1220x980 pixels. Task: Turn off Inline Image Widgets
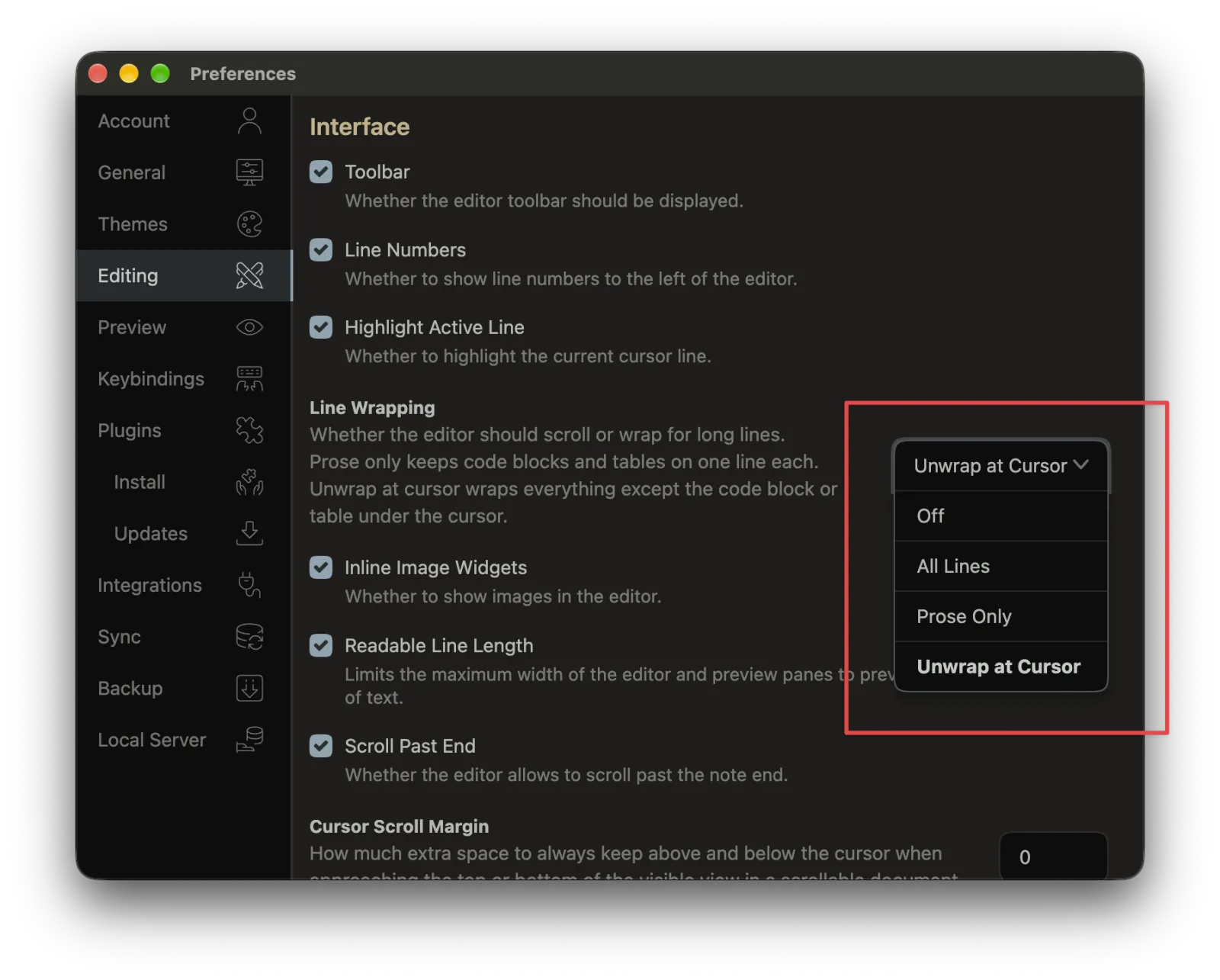(321, 567)
